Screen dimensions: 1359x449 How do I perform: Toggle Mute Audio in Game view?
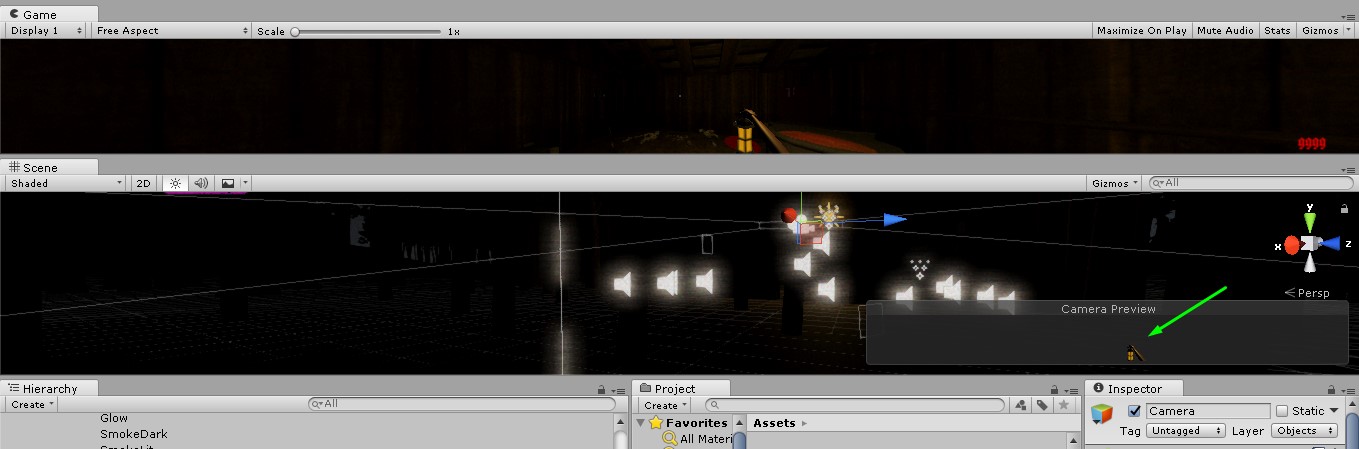point(1225,30)
